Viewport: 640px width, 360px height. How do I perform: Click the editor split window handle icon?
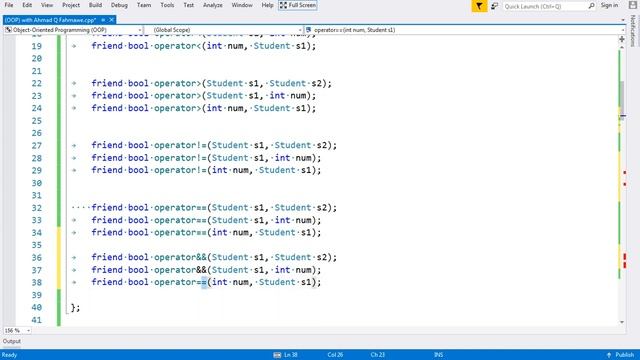[x=622, y=39]
